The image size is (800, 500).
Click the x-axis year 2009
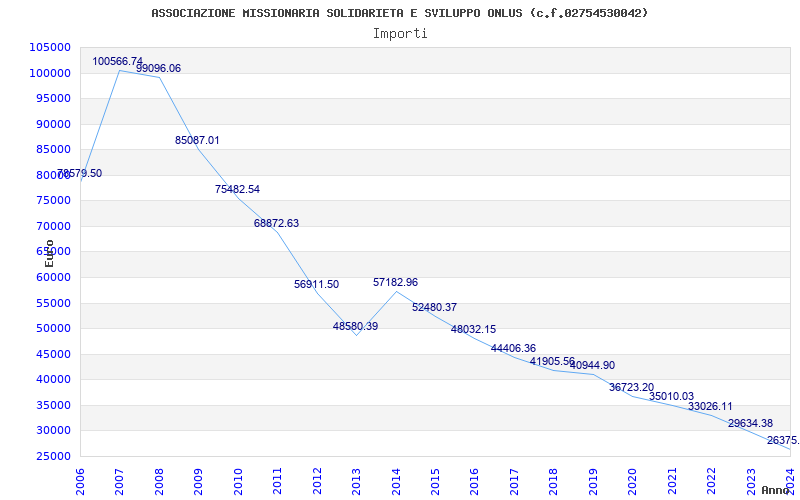click(198, 481)
